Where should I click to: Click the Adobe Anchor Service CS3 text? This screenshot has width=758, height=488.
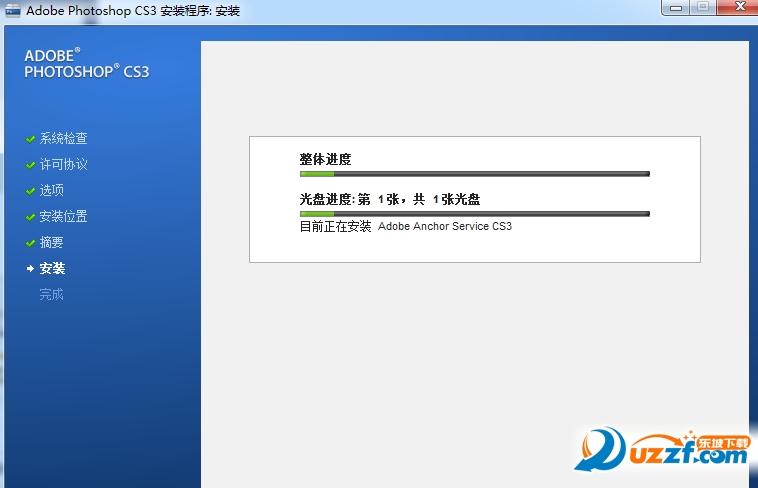pyautogui.click(x=445, y=226)
